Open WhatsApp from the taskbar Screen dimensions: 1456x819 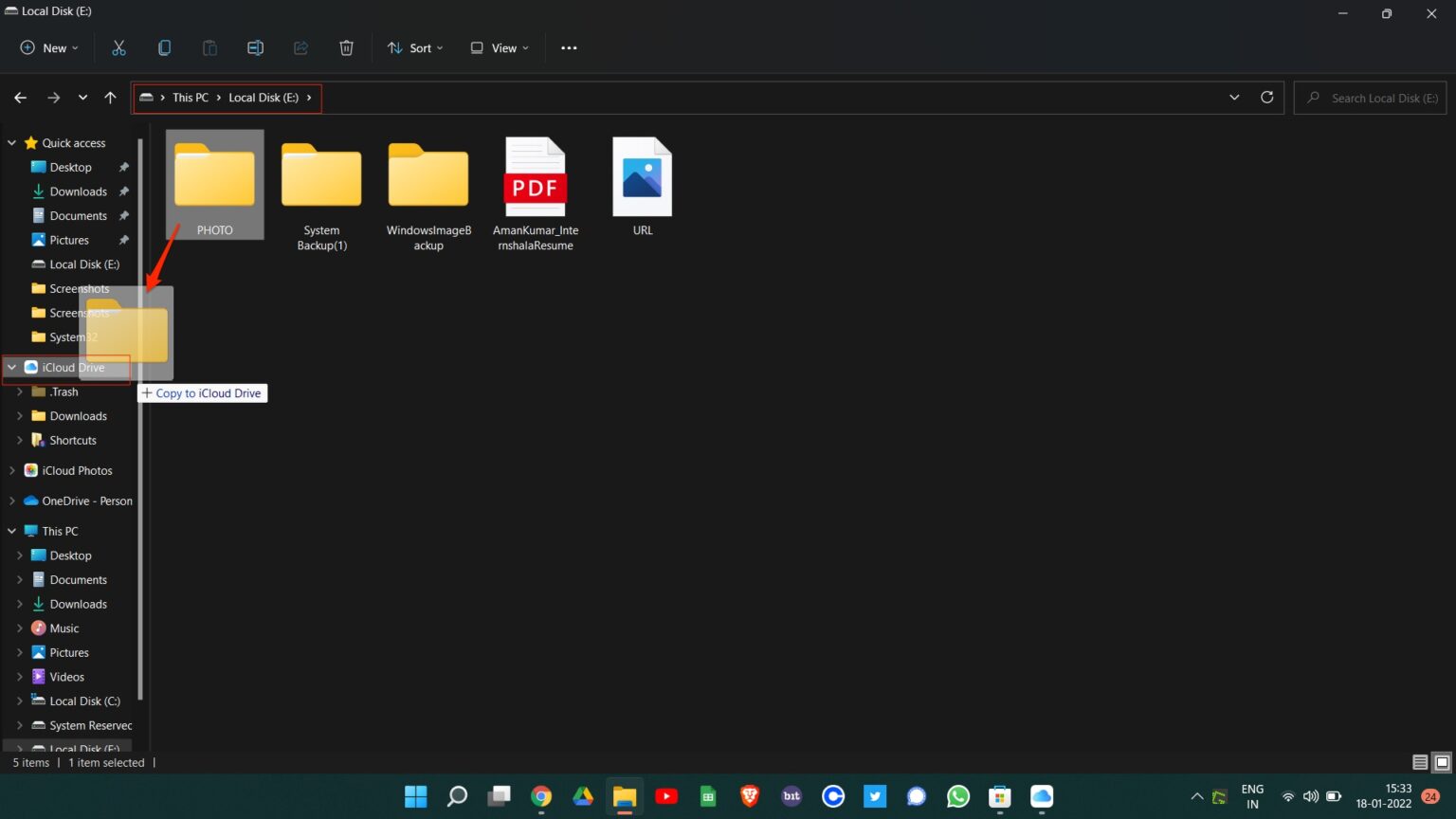click(957, 796)
